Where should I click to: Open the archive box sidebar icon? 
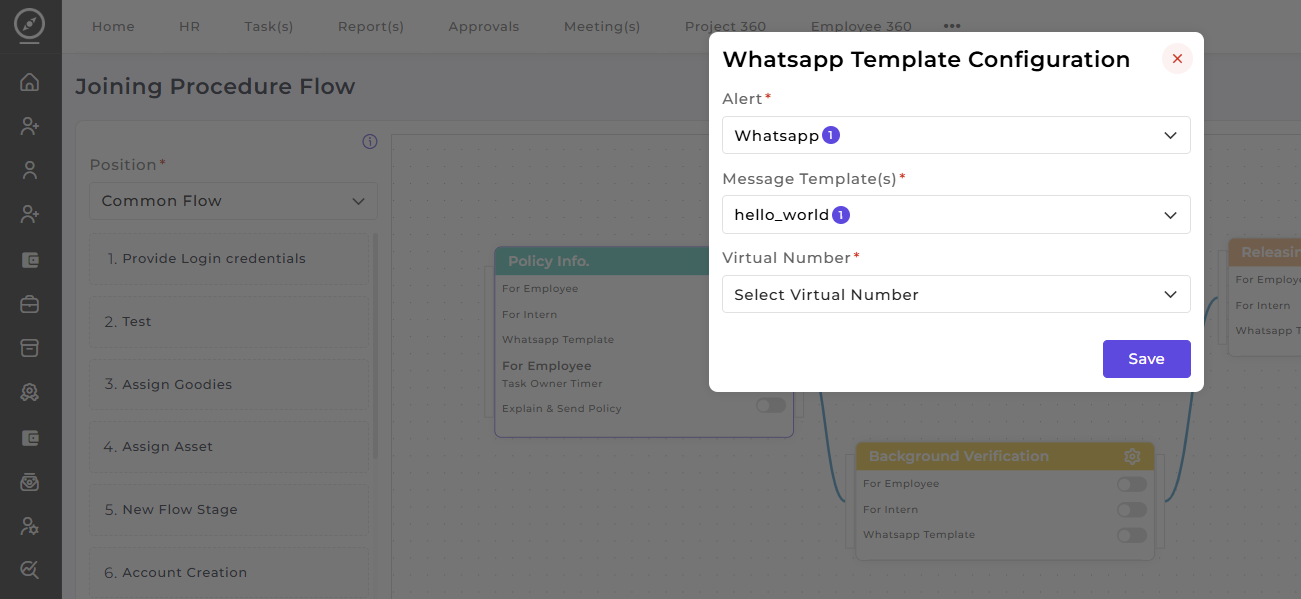click(30, 348)
